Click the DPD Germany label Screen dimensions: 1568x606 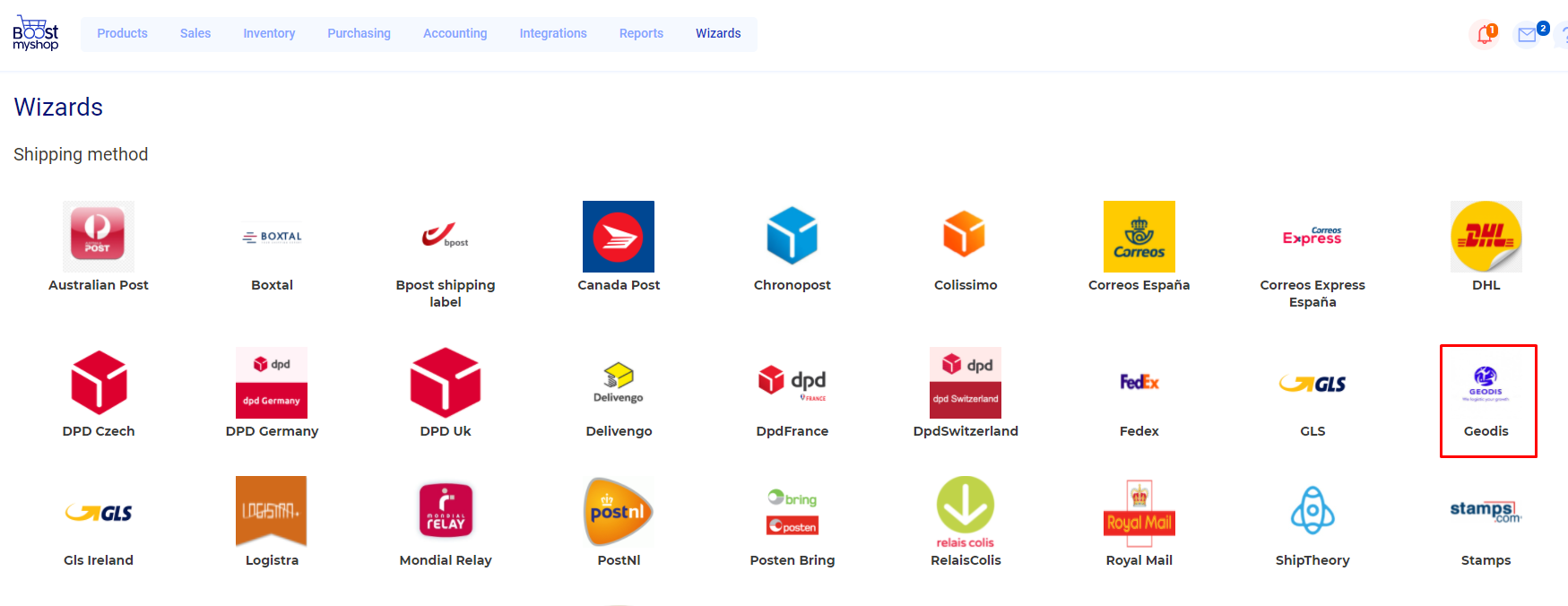272,431
